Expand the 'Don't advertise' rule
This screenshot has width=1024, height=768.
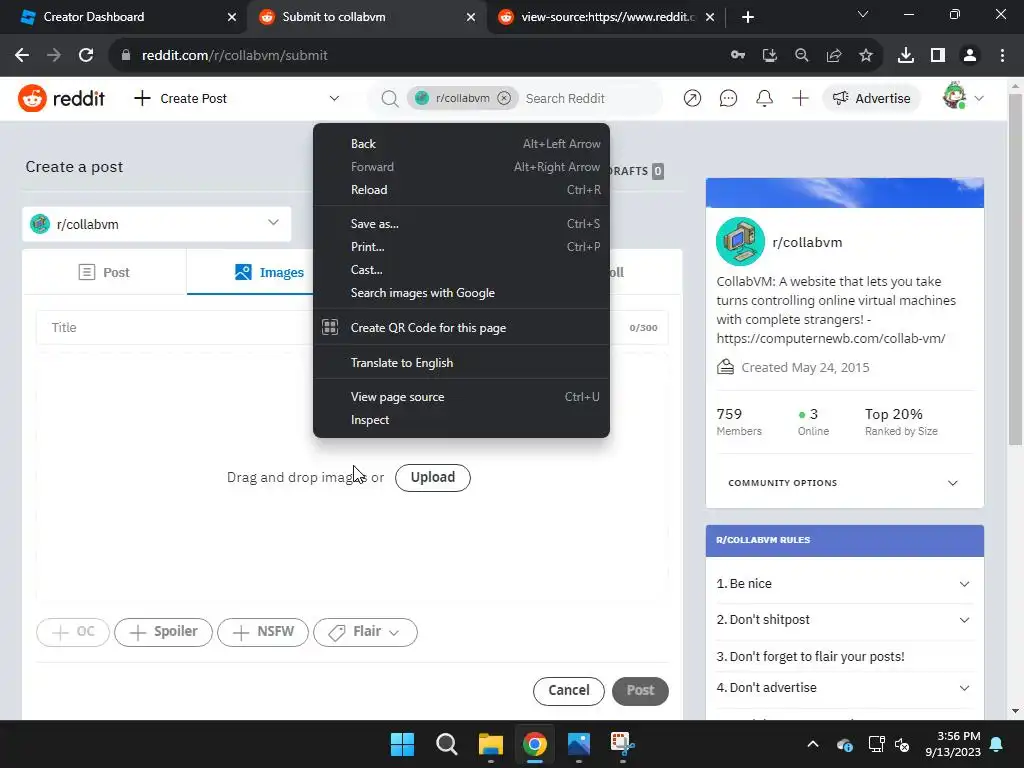[844, 688]
